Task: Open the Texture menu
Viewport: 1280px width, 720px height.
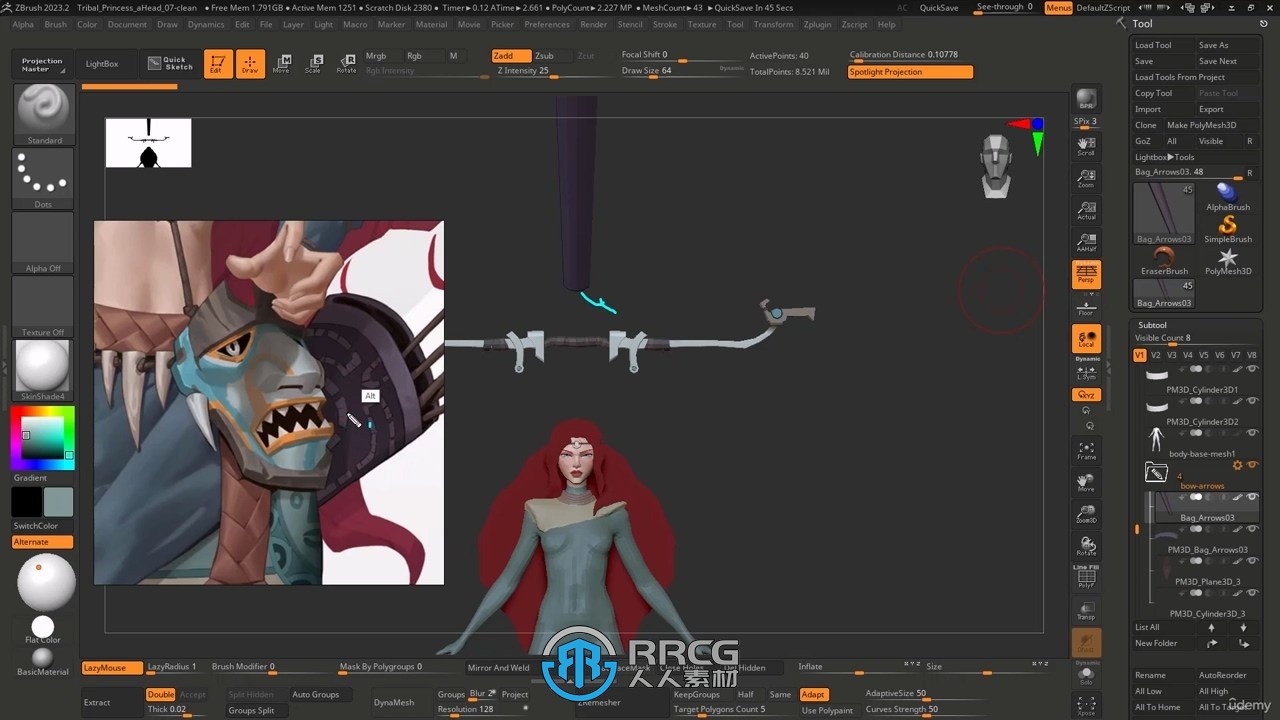Action: tap(702, 24)
